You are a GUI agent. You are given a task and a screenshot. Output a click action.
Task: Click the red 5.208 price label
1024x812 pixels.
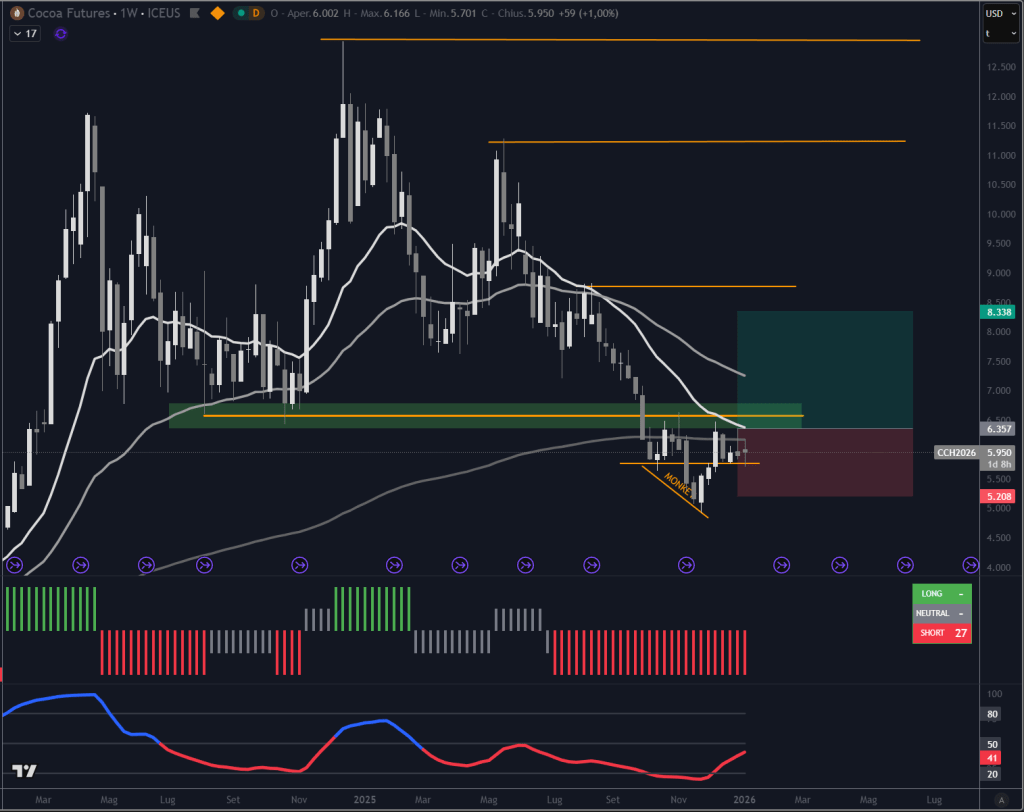pos(995,496)
